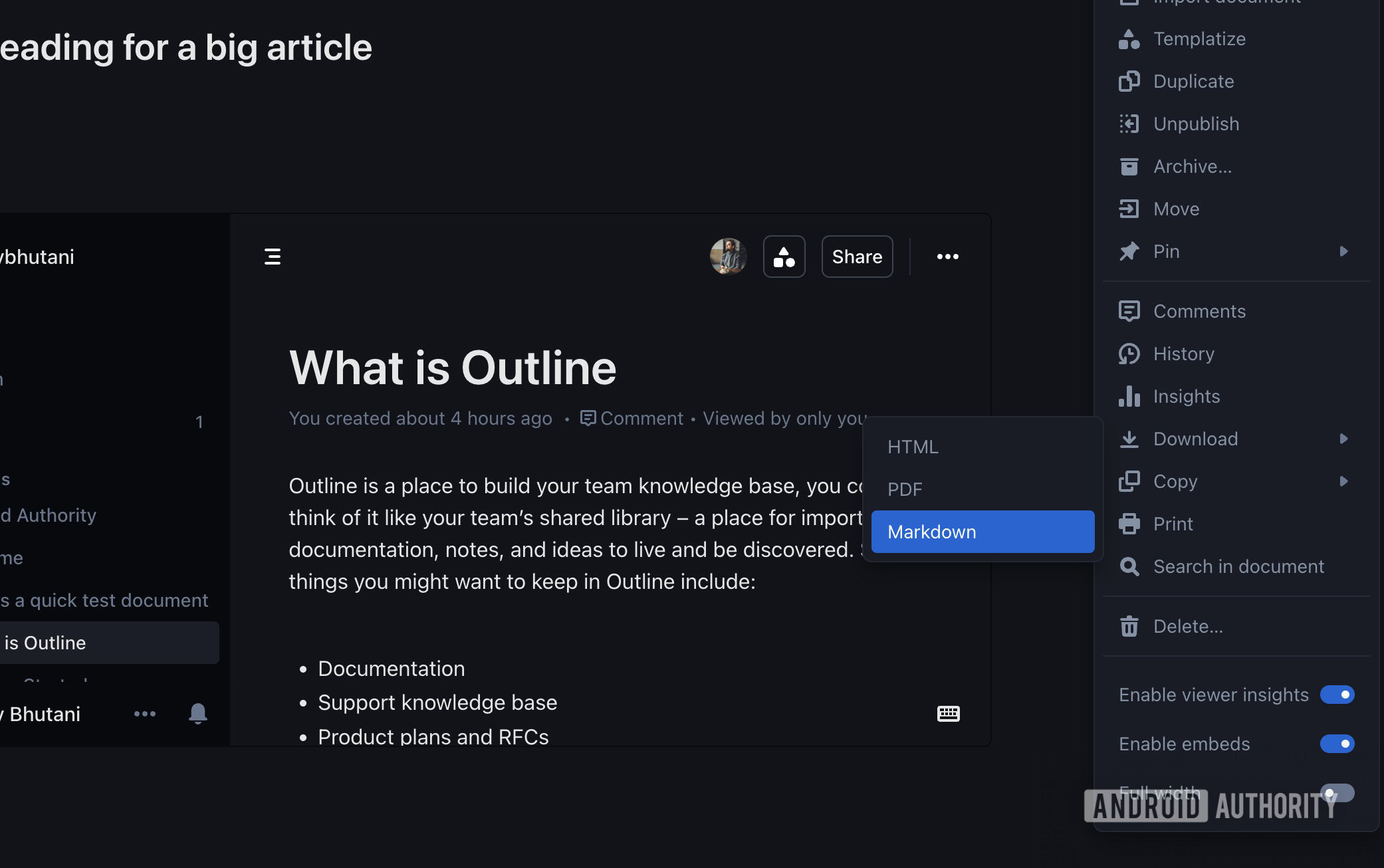Select Delete with trash icon
The height and width of the screenshot is (868, 1384).
pyautogui.click(x=1187, y=626)
